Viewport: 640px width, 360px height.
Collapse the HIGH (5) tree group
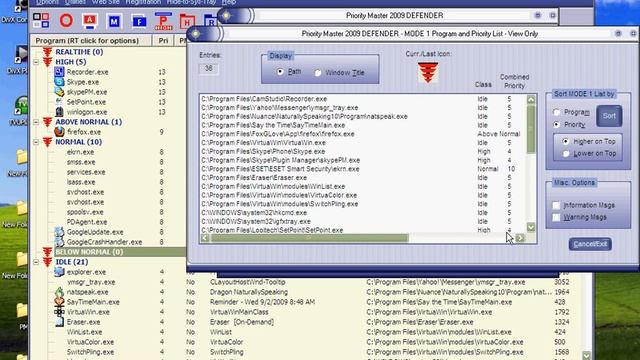pos(36,62)
